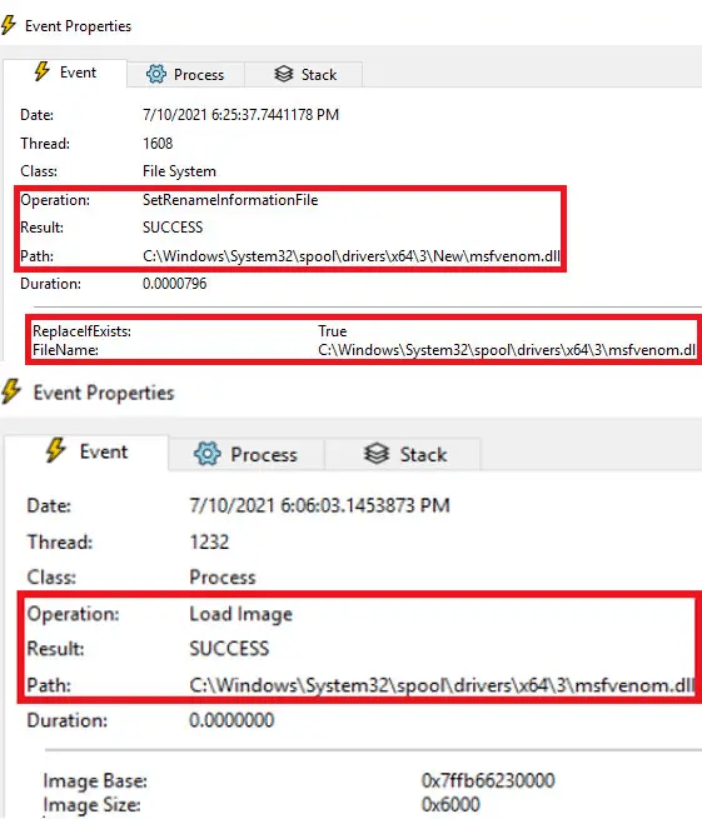Click thread value 1608
The image size is (702, 819).
(158, 143)
